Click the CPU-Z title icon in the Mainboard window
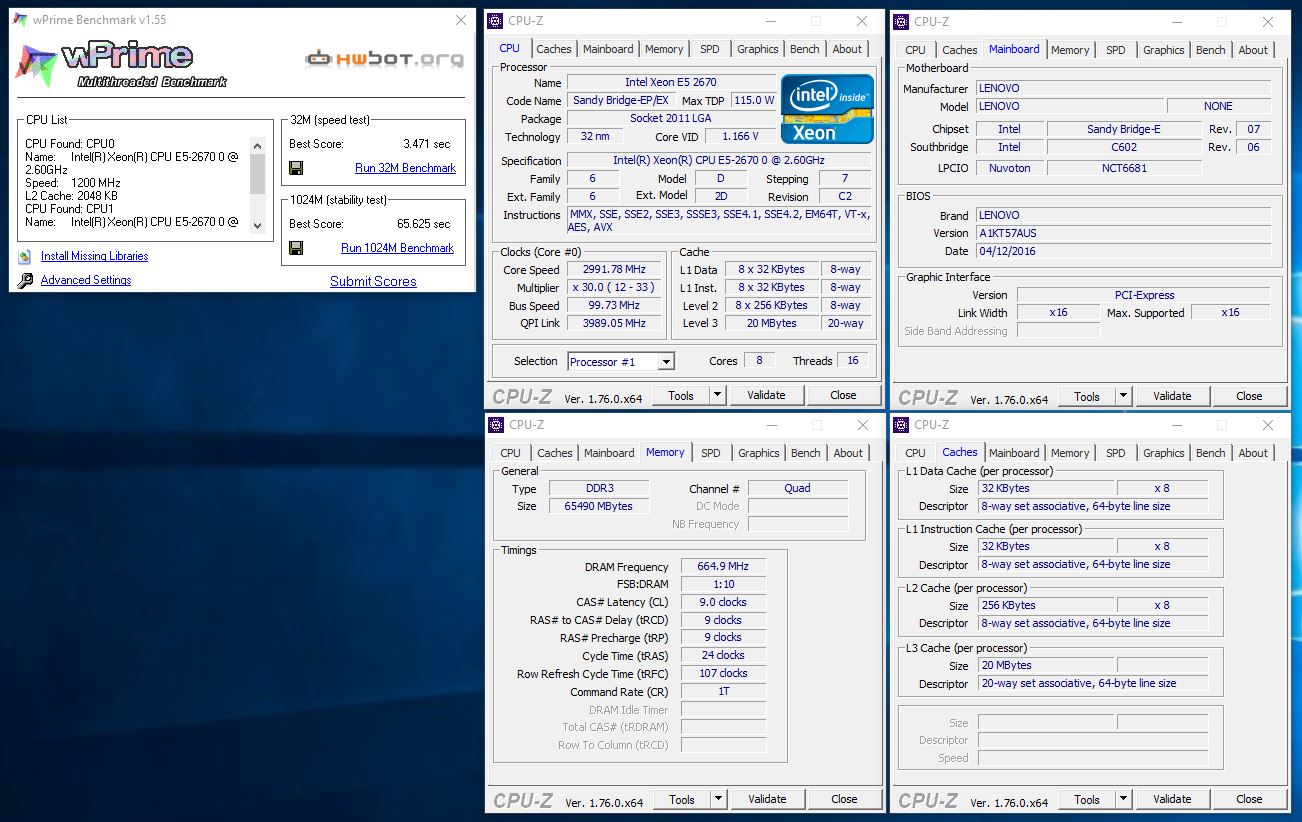 902,21
